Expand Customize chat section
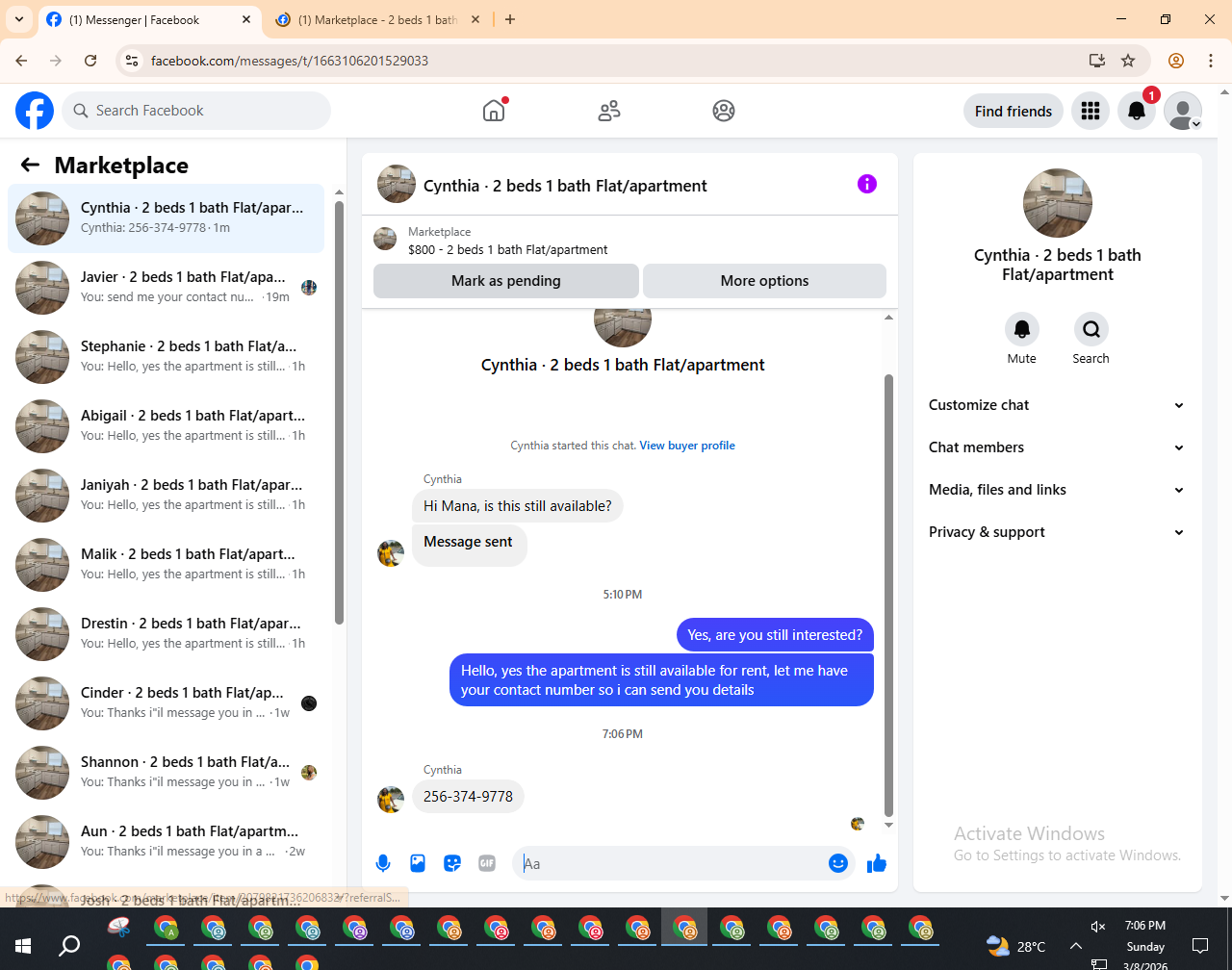This screenshot has width=1232, height=970. [x=1058, y=405]
